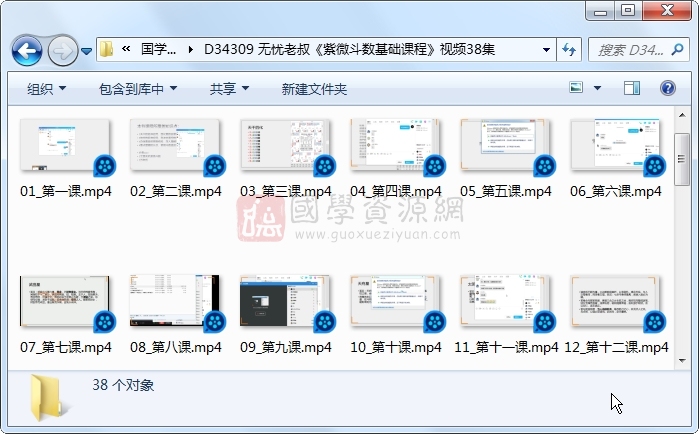Click film reel badge on 10_第十课.mp4

(435, 322)
